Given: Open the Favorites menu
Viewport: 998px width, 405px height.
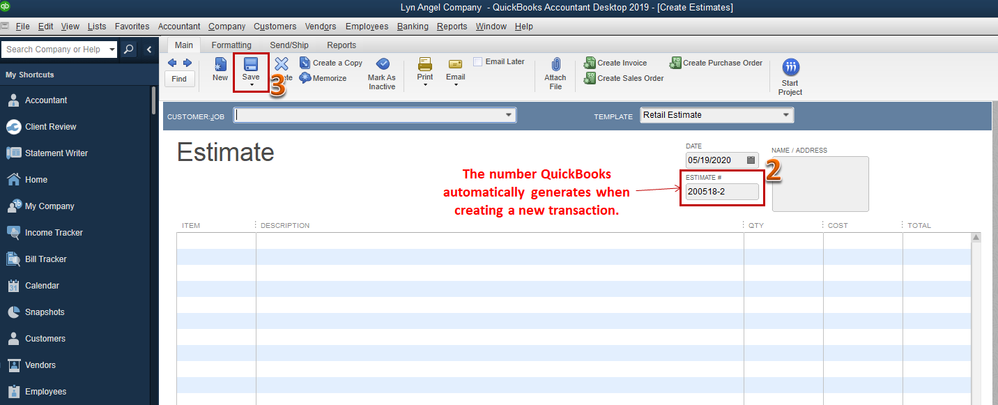Looking at the screenshot, I should click(x=132, y=27).
